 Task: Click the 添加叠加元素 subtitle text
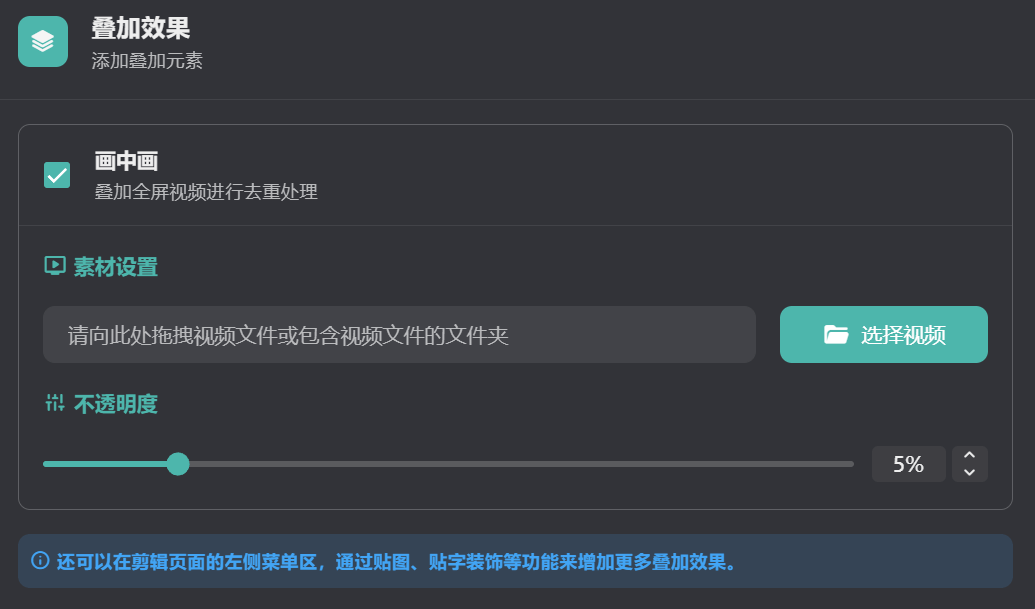[147, 61]
